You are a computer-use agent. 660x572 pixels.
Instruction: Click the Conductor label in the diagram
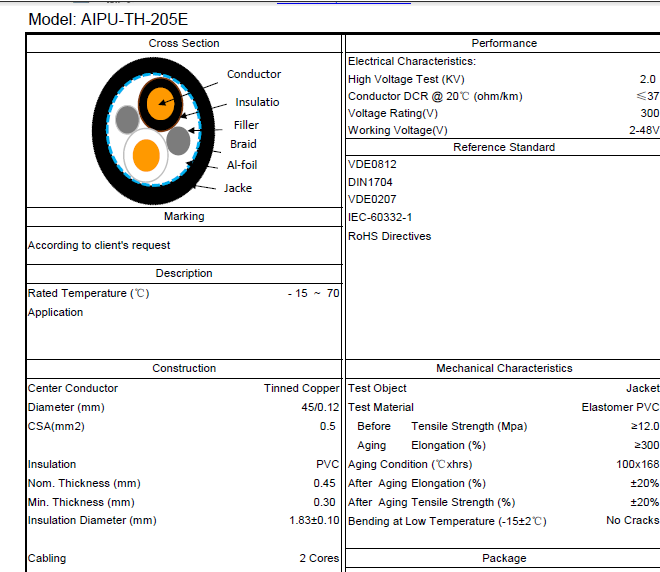[254, 74]
